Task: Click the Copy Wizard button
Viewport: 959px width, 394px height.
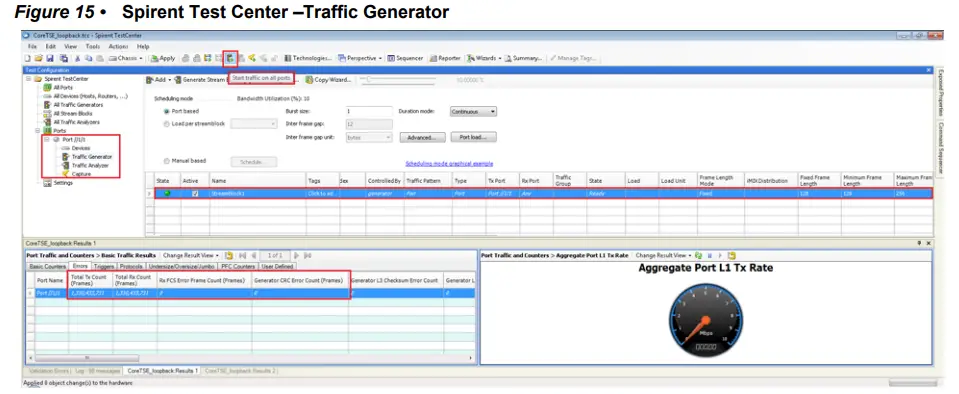Action: coord(329,80)
